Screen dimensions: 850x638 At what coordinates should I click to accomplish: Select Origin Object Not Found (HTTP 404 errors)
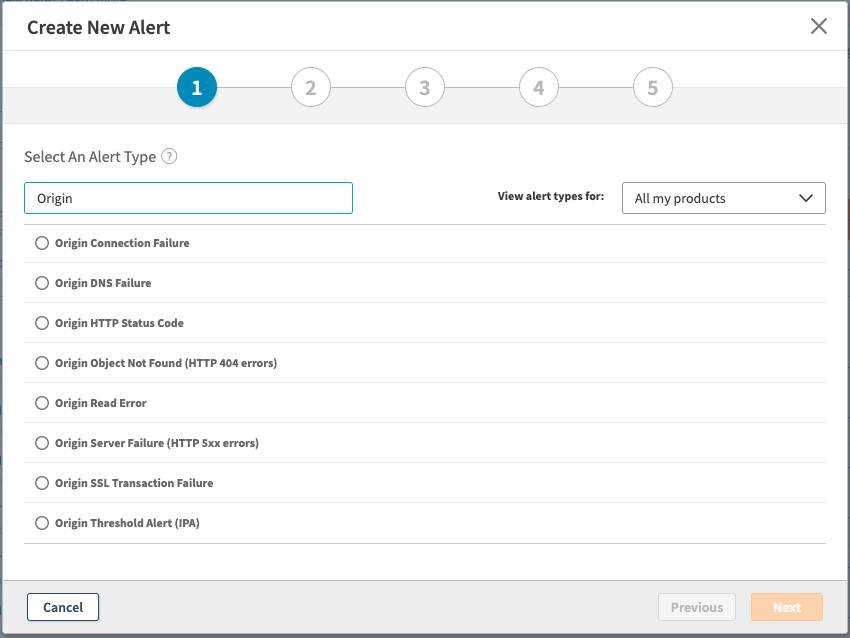(x=42, y=363)
